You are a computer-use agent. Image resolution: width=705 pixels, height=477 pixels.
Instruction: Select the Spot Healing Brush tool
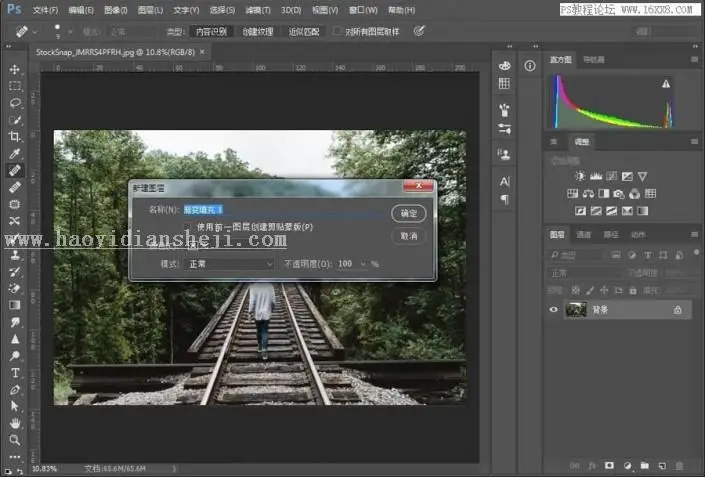click(15, 170)
